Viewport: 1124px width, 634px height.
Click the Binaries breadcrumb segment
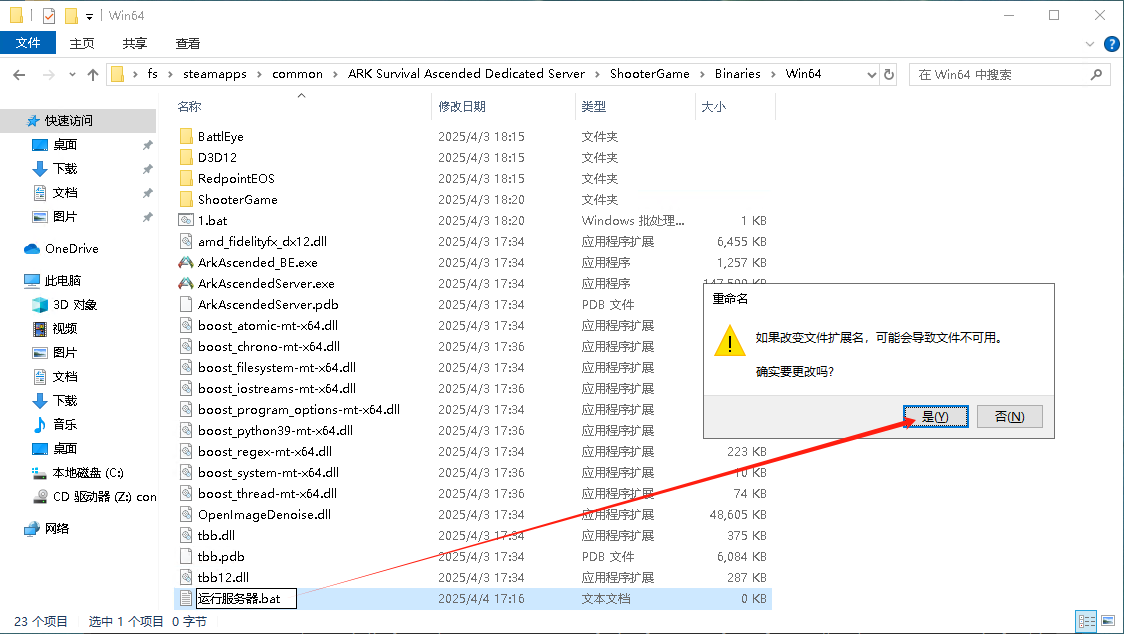click(x=738, y=74)
